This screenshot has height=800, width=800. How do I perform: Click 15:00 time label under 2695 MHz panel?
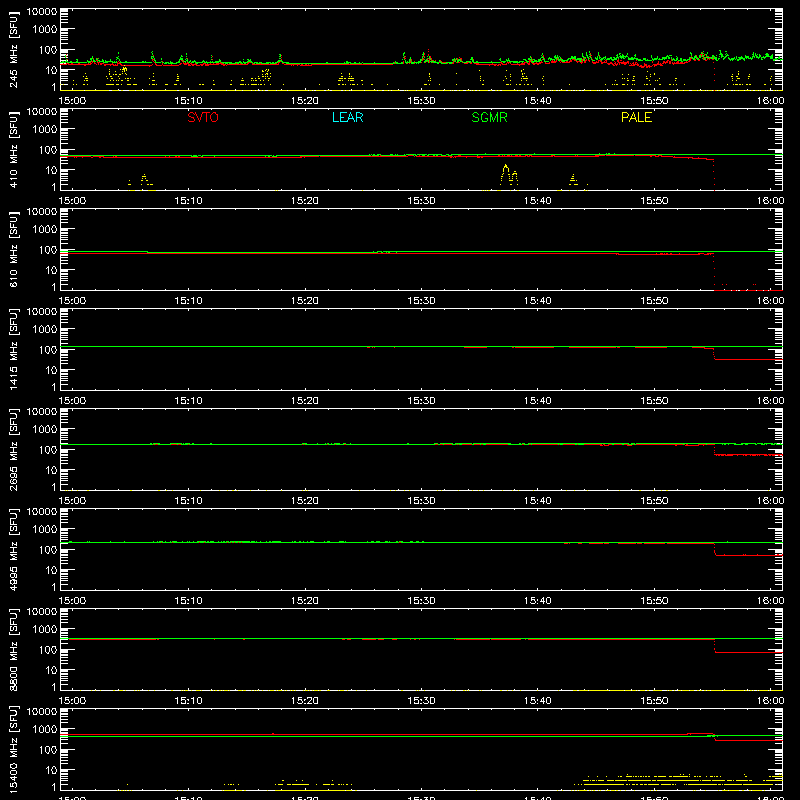click(x=72, y=501)
